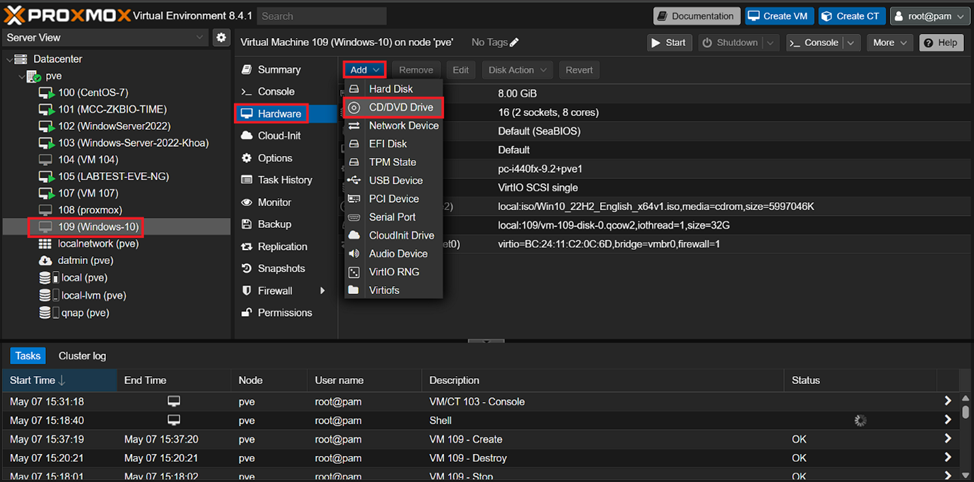Open Snapshots from the VM sidebar
974x482 pixels.
(282, 269)
